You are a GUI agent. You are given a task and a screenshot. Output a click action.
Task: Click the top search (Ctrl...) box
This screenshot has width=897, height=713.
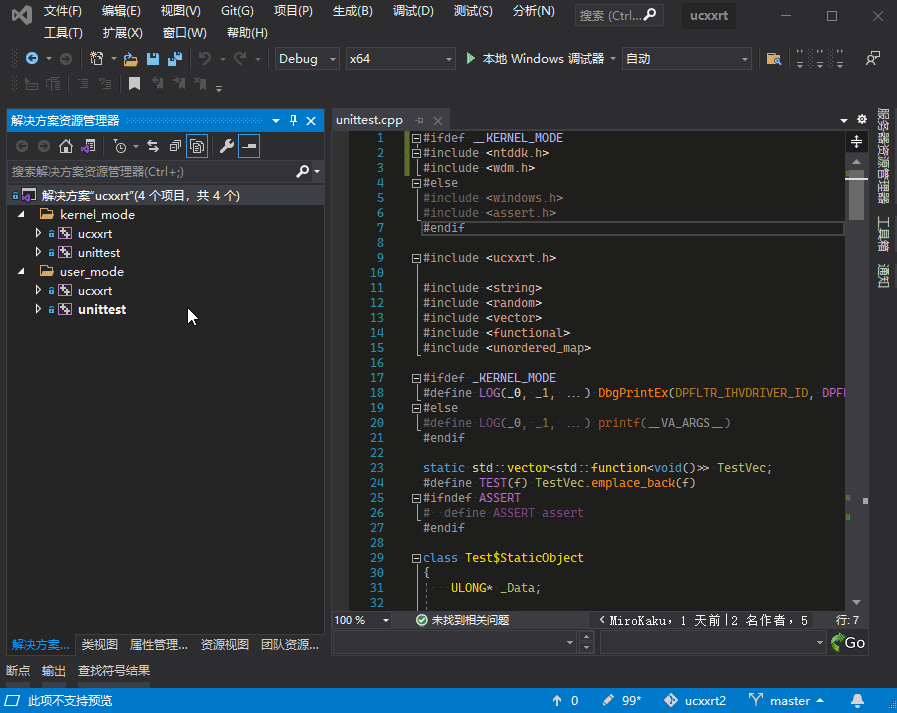pyautogui.click(x=619, y=15)
